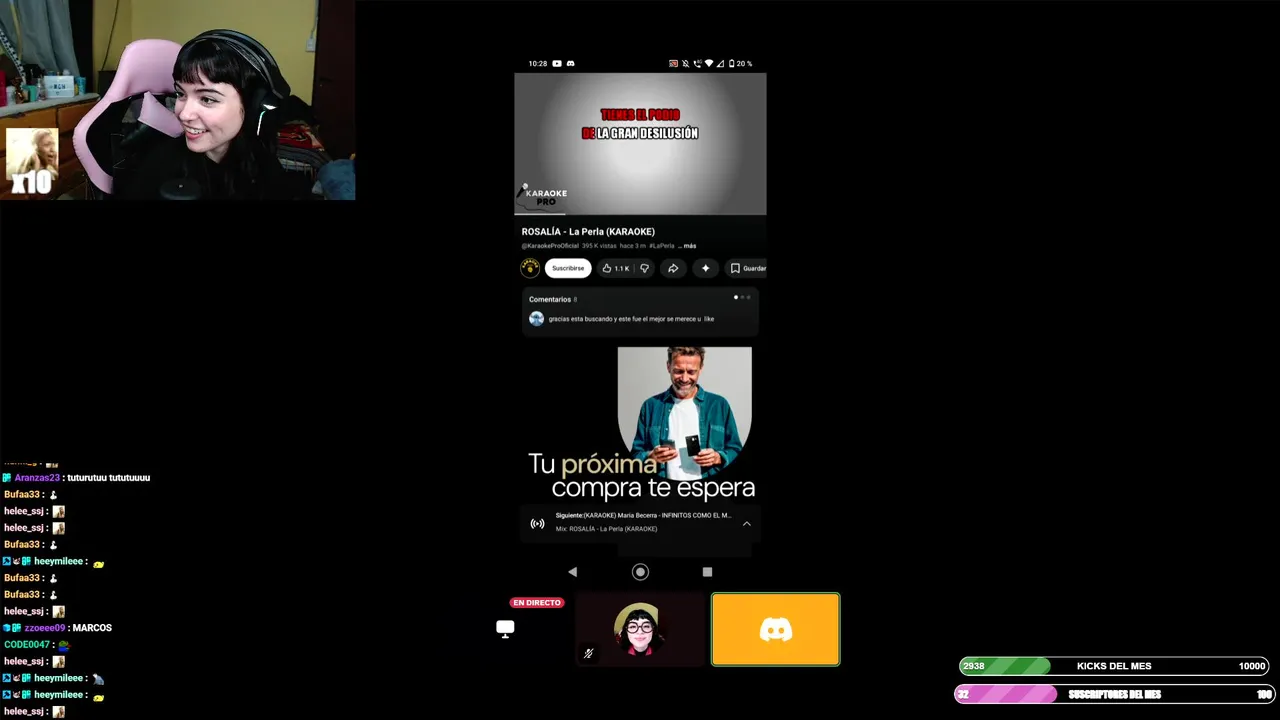Share the video with the arrow icon
Image resolution: width=1280 pixels, height=720 pixels.
[673, 268]
